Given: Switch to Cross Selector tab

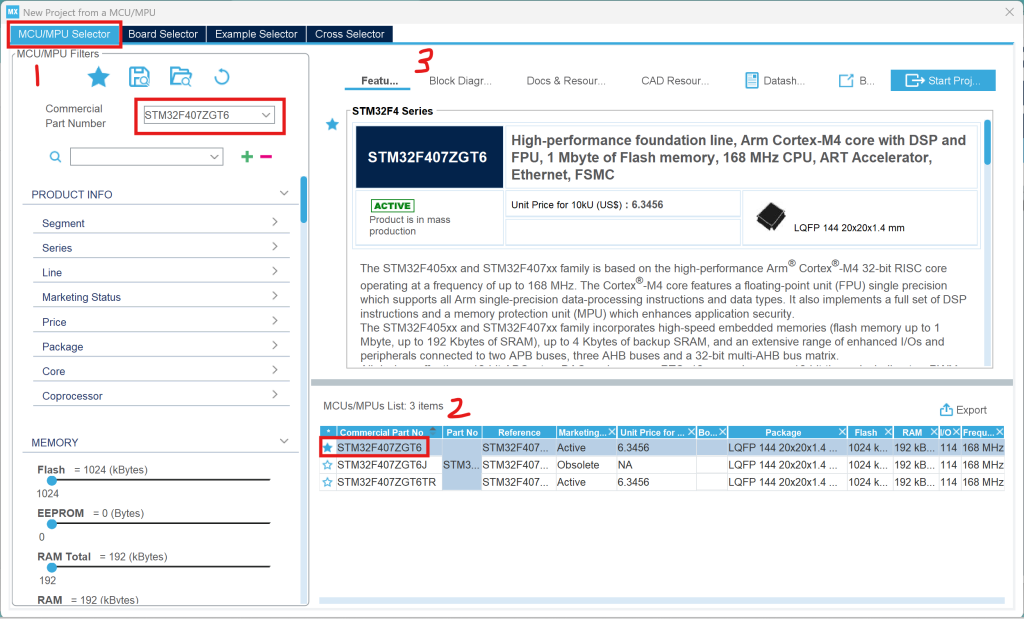Looking at the screenshot, I should pyautogui.click(x=349, y=34).
